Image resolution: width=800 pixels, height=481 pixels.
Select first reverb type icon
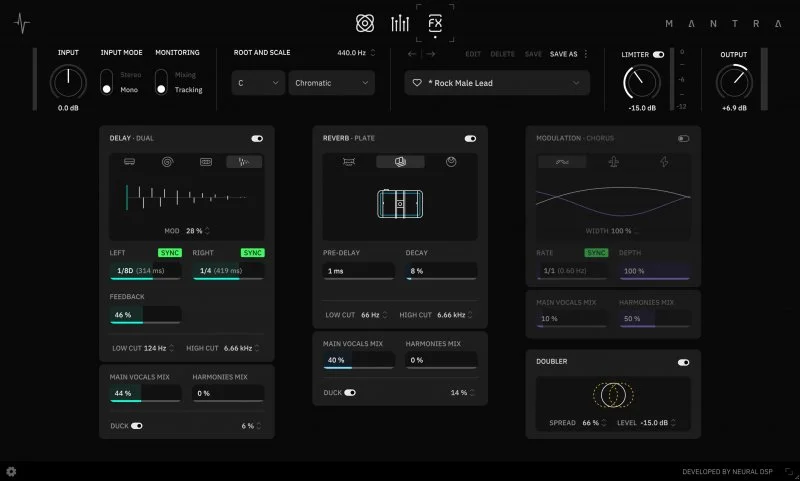[349, 162]
